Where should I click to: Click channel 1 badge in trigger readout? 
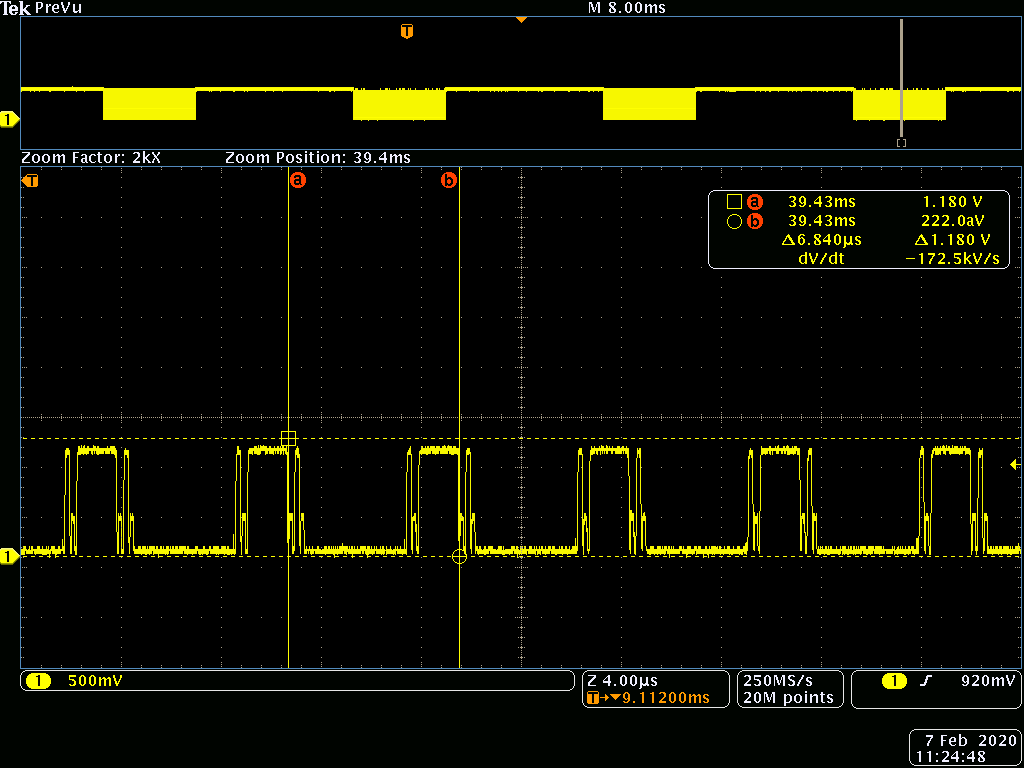tap(895, 681)
